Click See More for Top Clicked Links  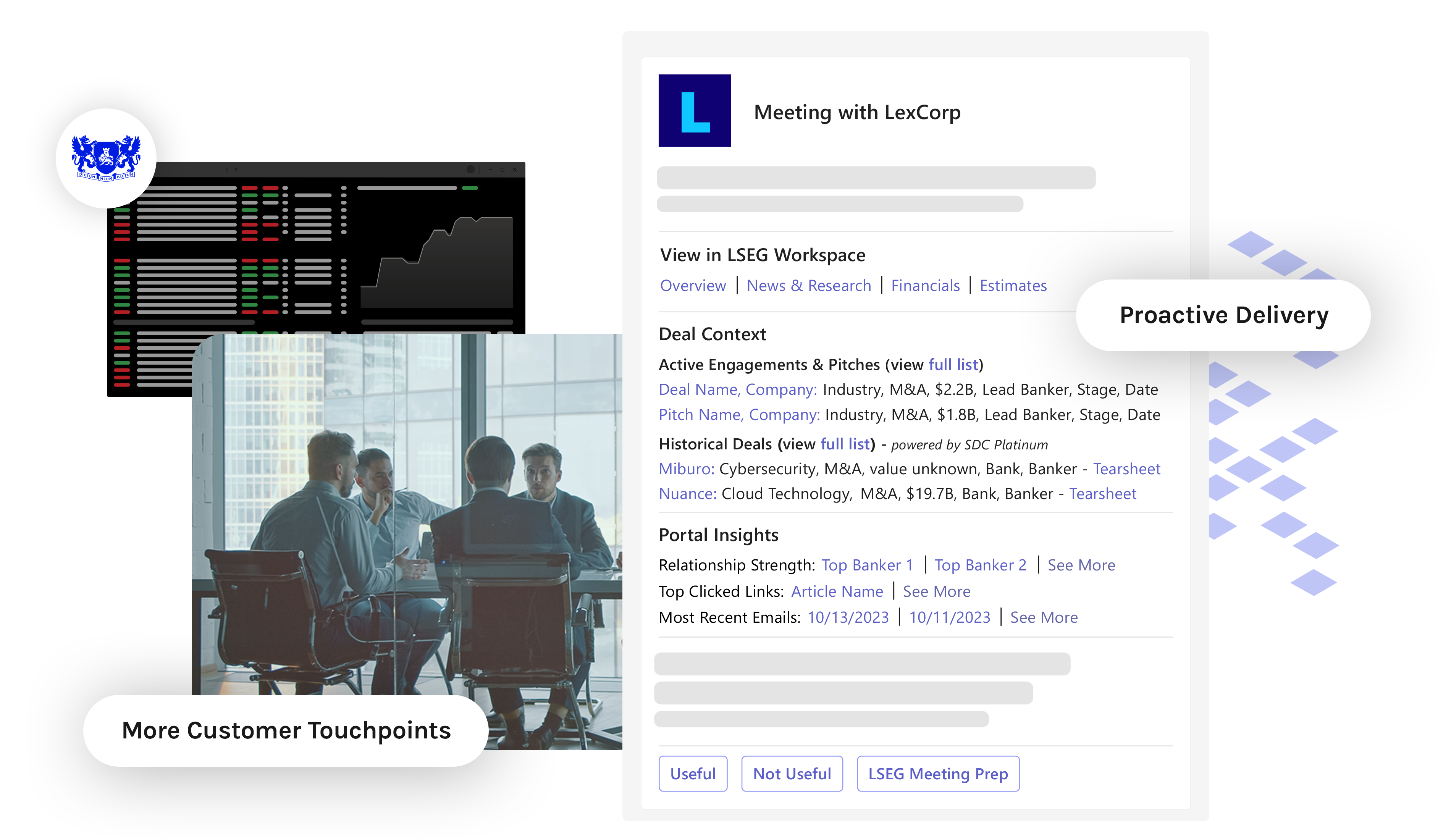pos(936,591)
